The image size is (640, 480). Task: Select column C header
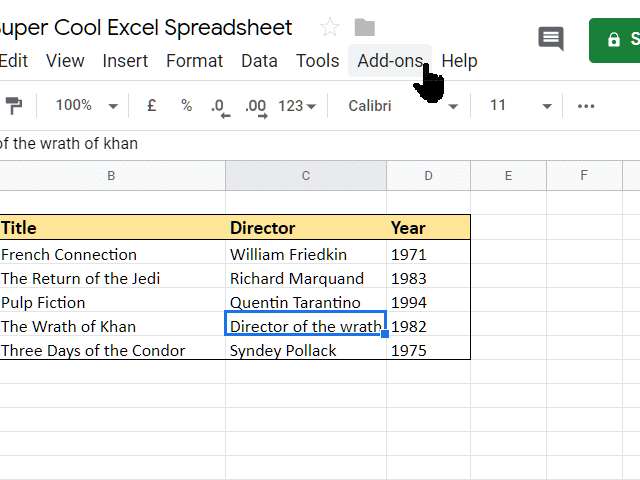[x=306, y=176]
